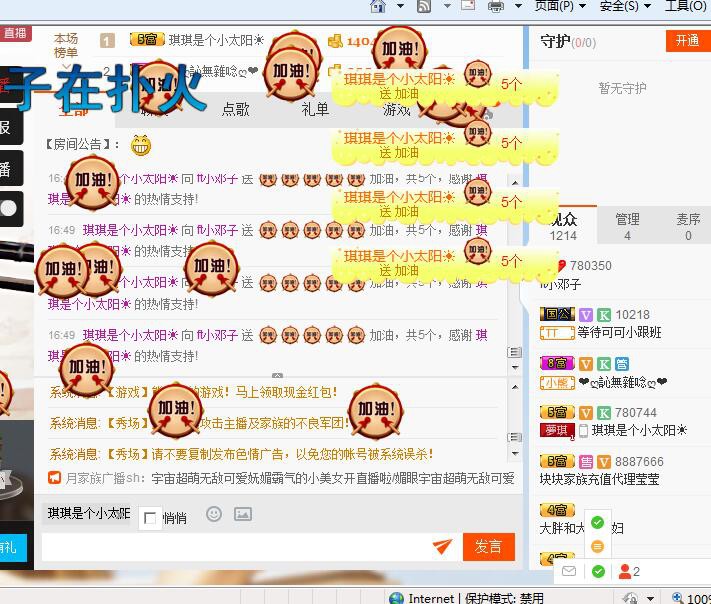
Task: Click system message about 复制发布色情广告
Action: [241, 453]
